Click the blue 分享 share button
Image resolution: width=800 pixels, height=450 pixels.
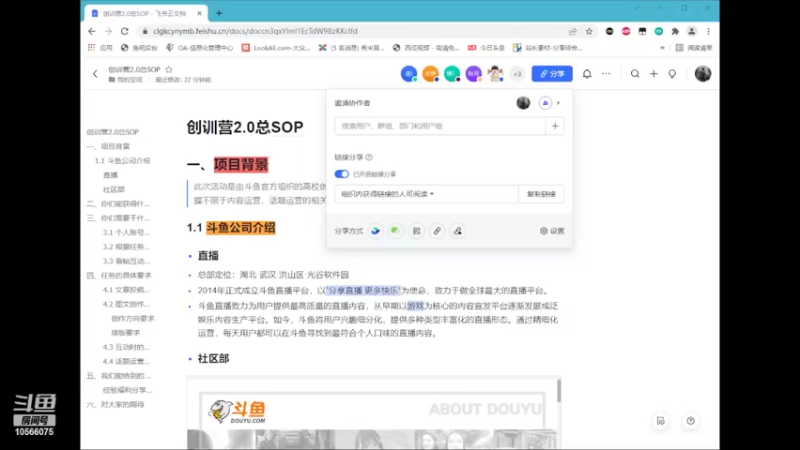[x=552, y=74]
